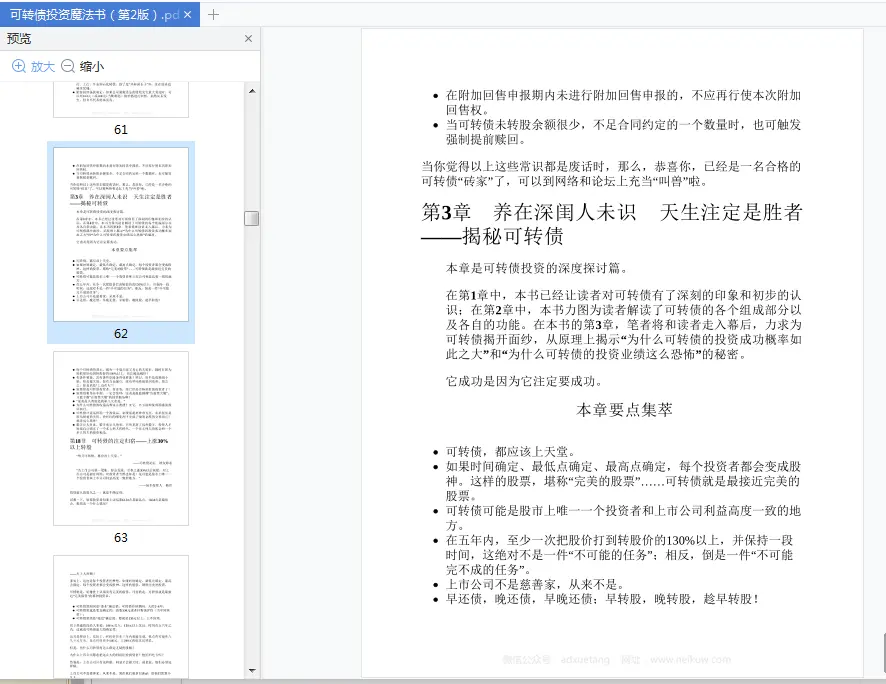Click bullet 可转债，都应该上天堂
This screenshot has height=684, width=886.
point(510,452)
